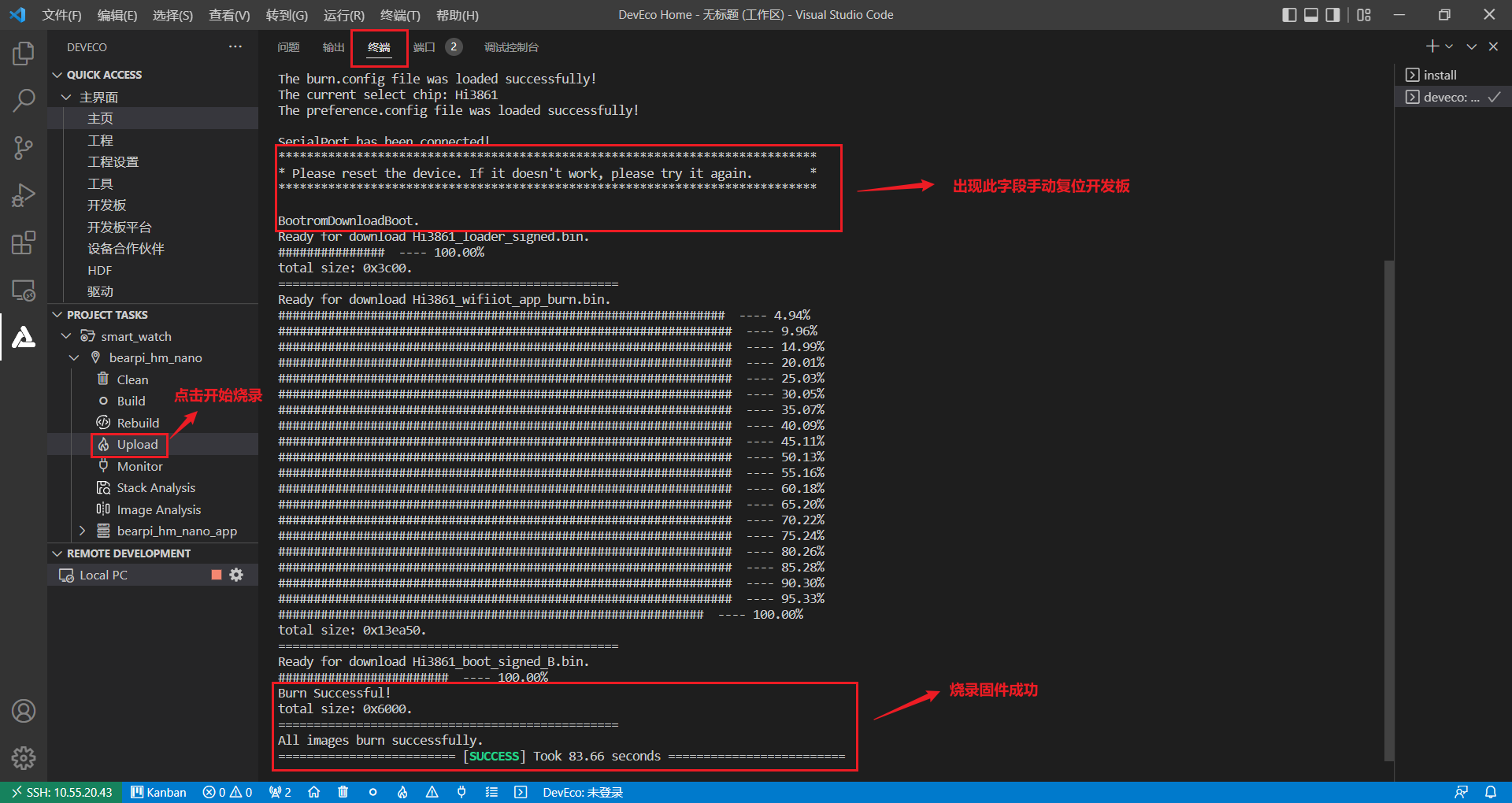Screen dimensions: 1512x803
Task: Collapse the smart_watch project node
Action: point(67,336)
